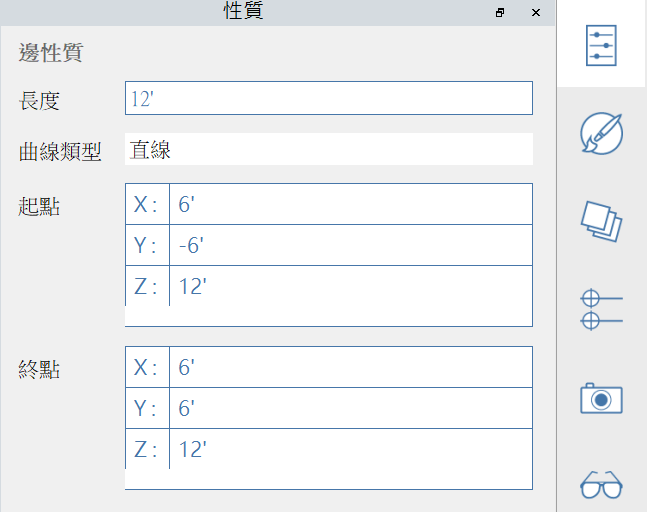Click the 邊性質 section heading
647x512 pixels.
point(50,54)
